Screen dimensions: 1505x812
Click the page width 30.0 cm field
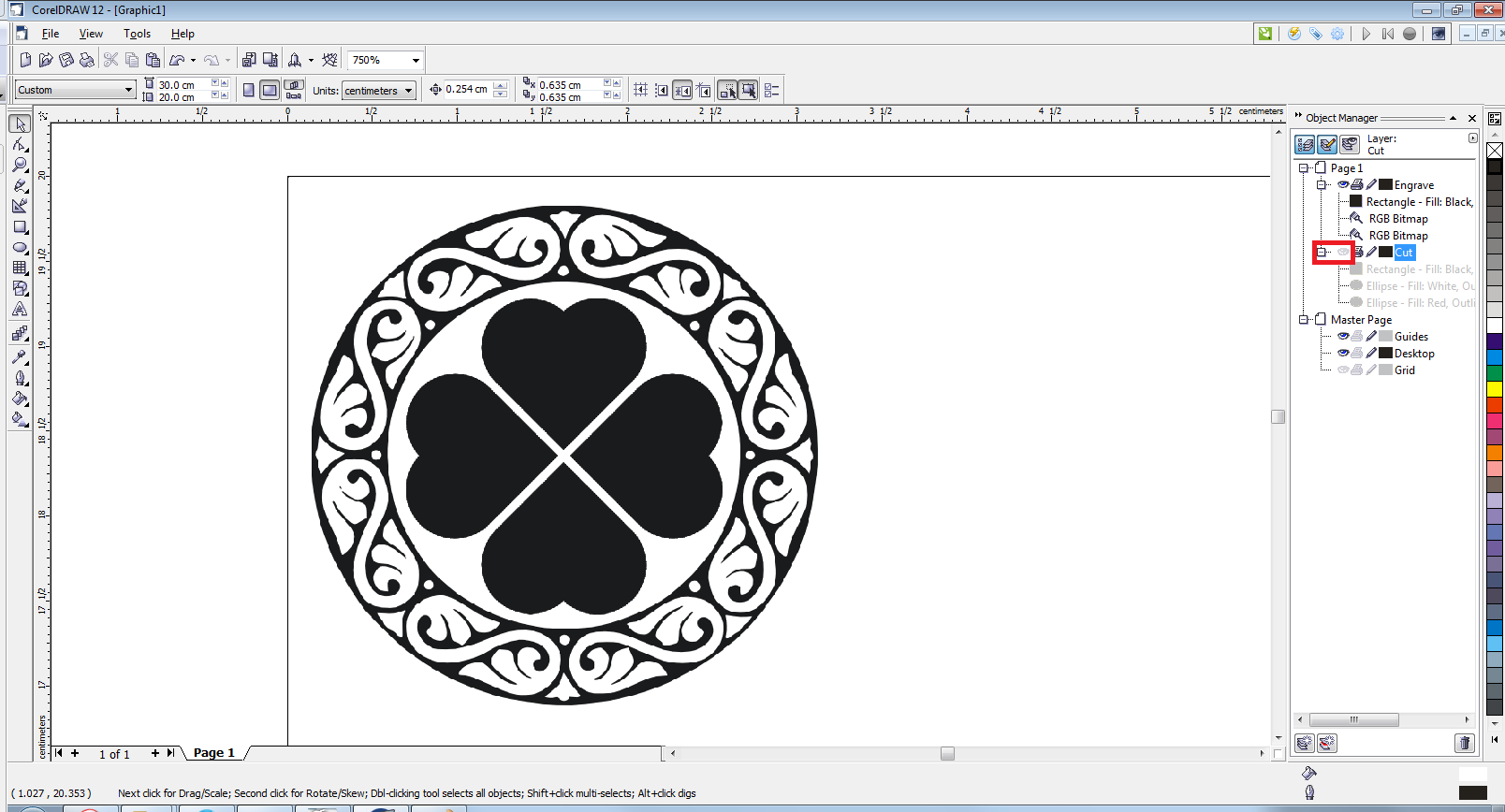pyautogui.click(x=183, y=84)
